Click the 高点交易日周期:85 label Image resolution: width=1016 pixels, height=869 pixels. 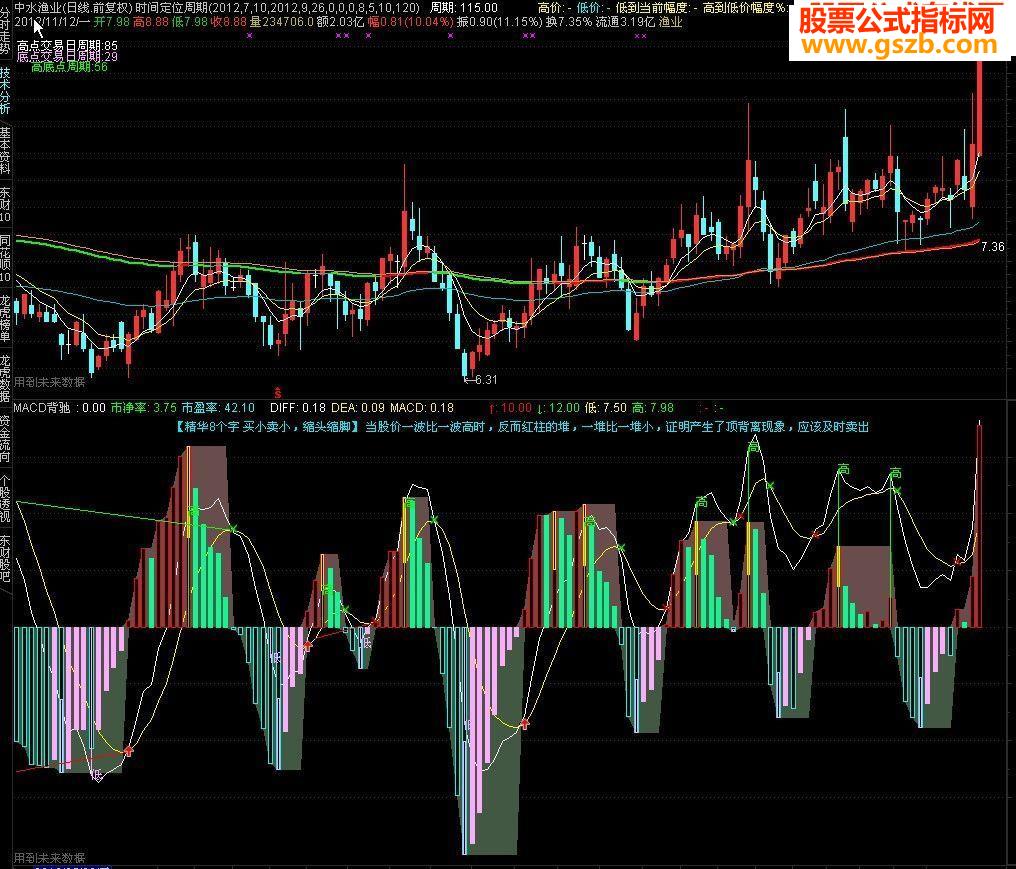tap(67, 46)
